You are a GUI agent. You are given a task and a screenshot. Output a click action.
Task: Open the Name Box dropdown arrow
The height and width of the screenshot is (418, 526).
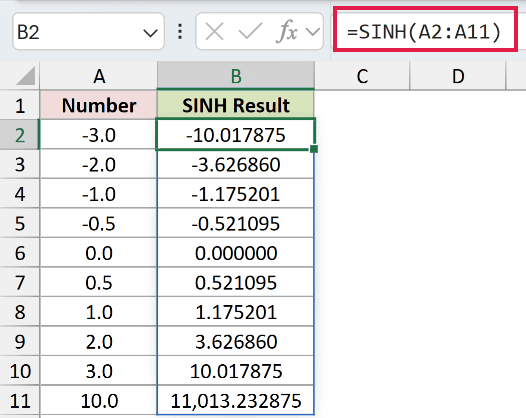pos(150,33)
